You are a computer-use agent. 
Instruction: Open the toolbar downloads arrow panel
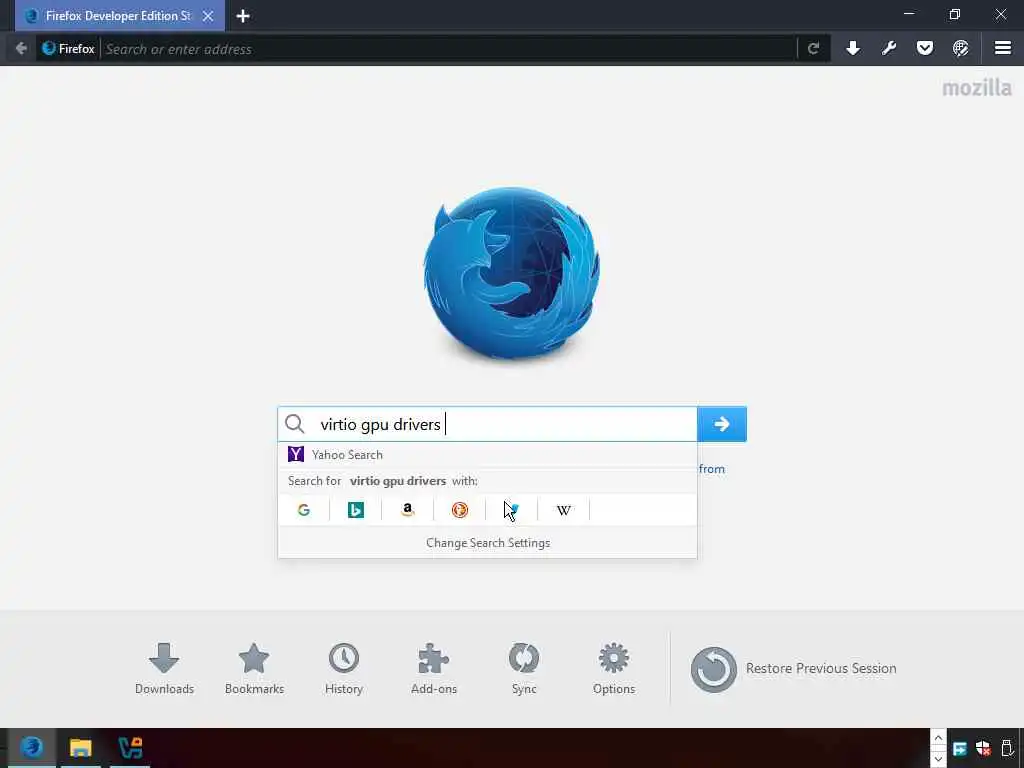point(853,48)
